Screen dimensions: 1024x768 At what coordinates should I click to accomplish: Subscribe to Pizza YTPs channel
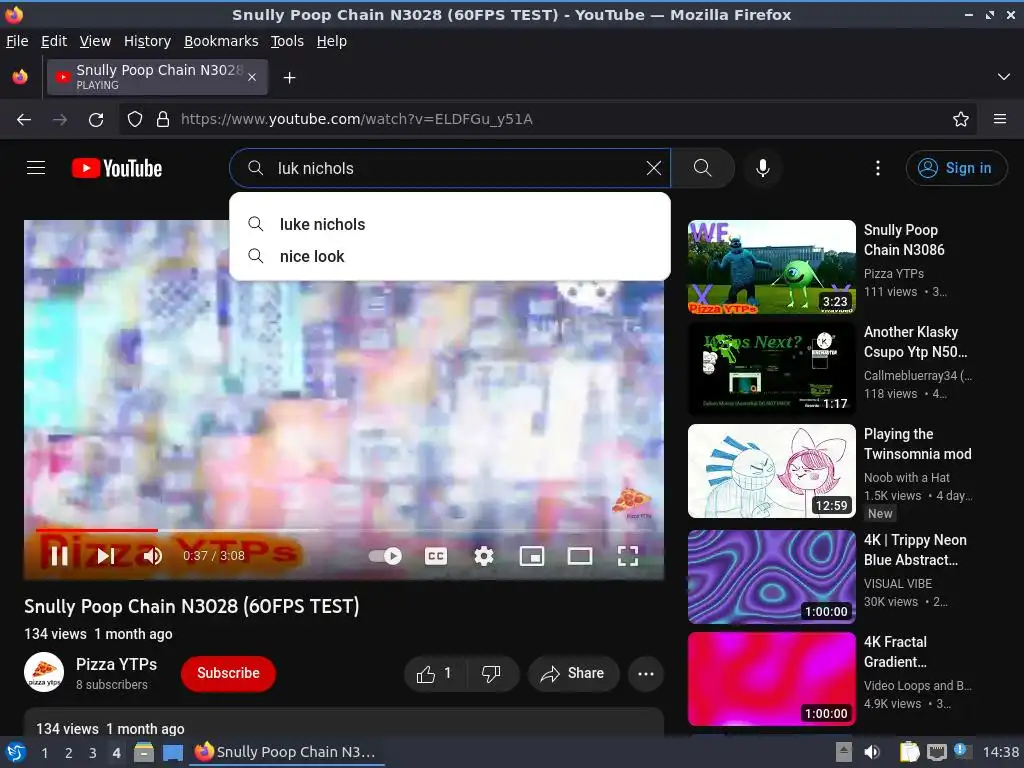click(228, 673)
